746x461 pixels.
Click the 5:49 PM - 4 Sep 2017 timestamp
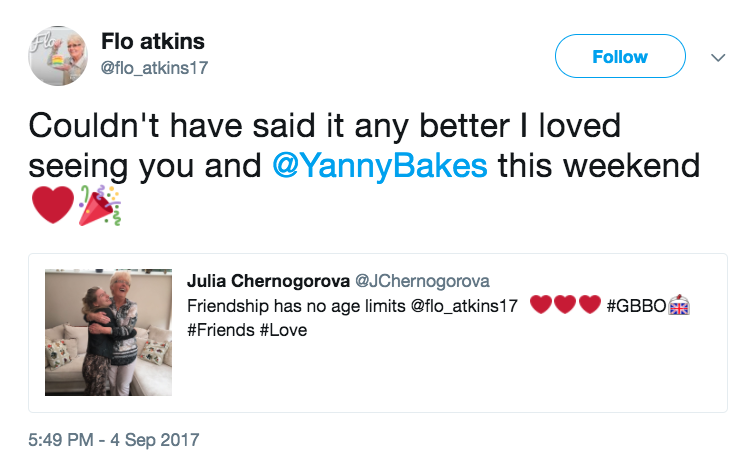(x=114, y=439)
